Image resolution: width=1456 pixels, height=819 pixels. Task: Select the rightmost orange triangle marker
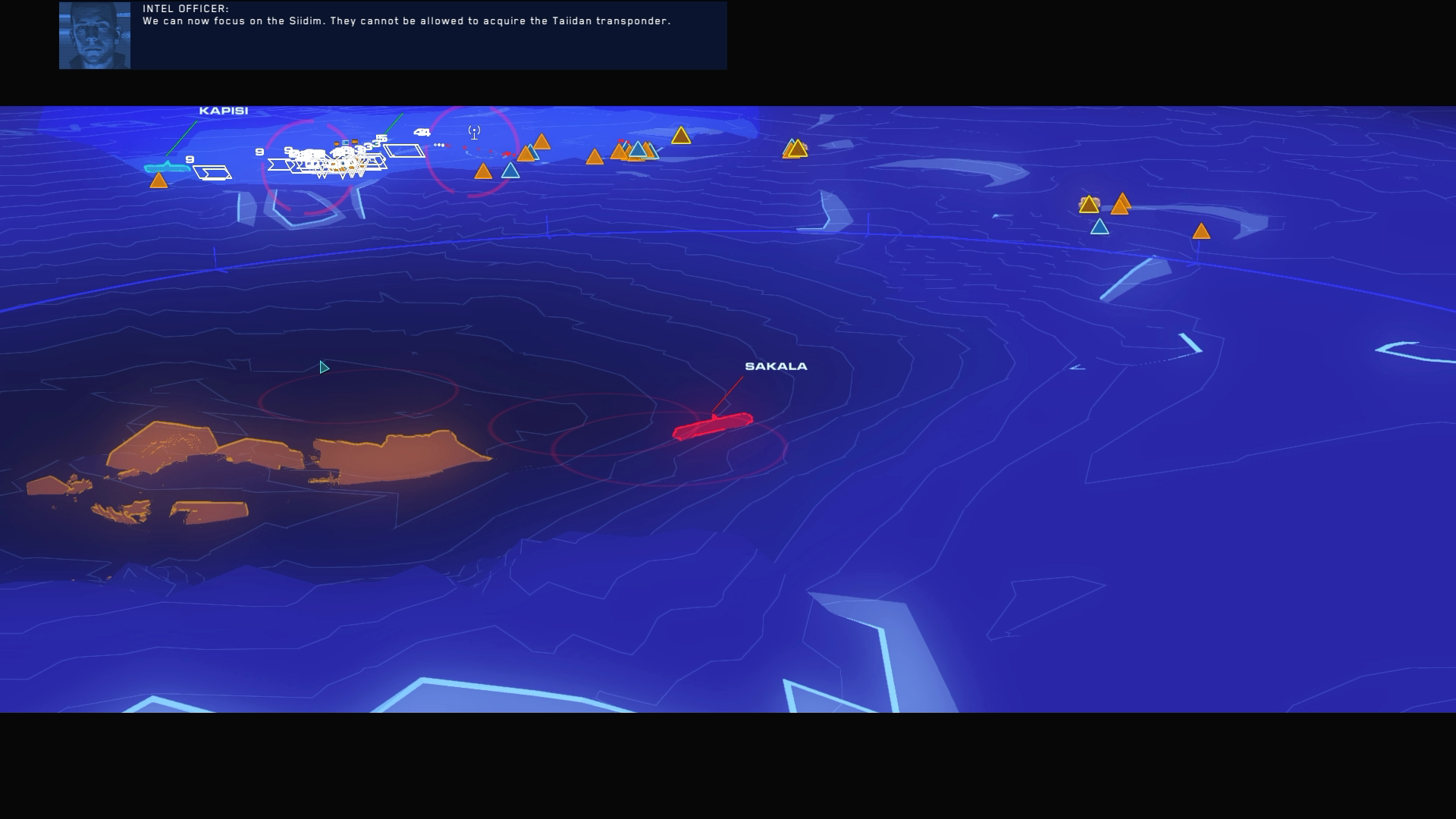[x=1201, y=232]
